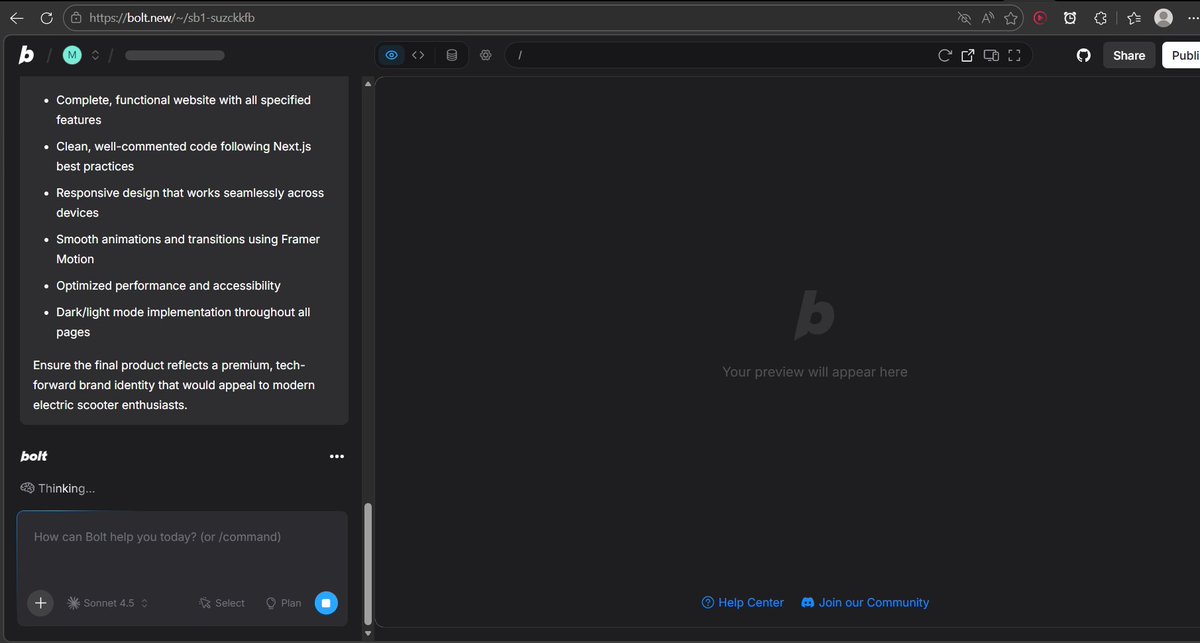
Task: Open browser settings and more menu
Action: [x=1192, y=18]
